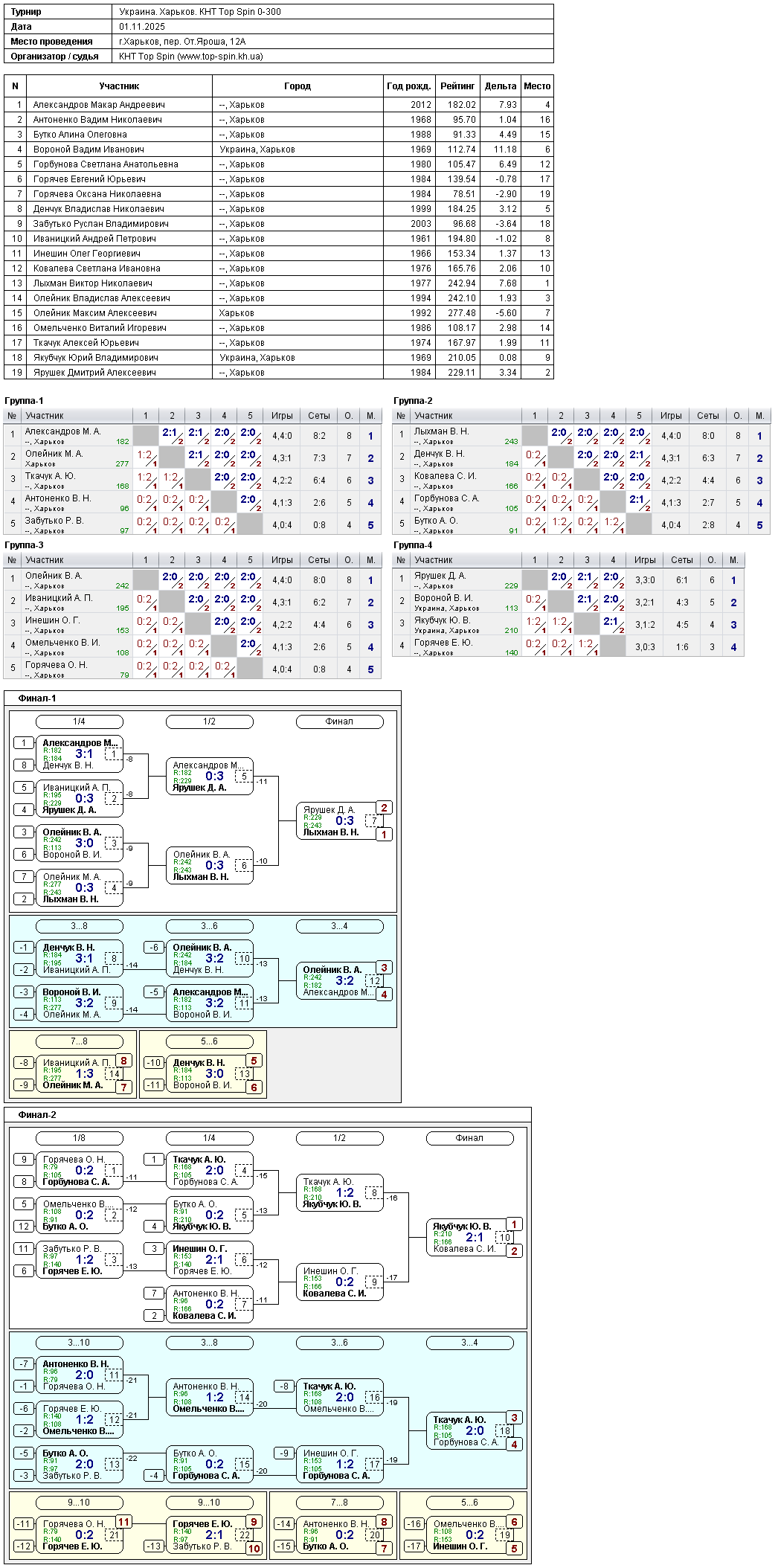Click match score 0:3 Ярушек vs Лыхман final
778x1568 pixels.
click(344, 820)
